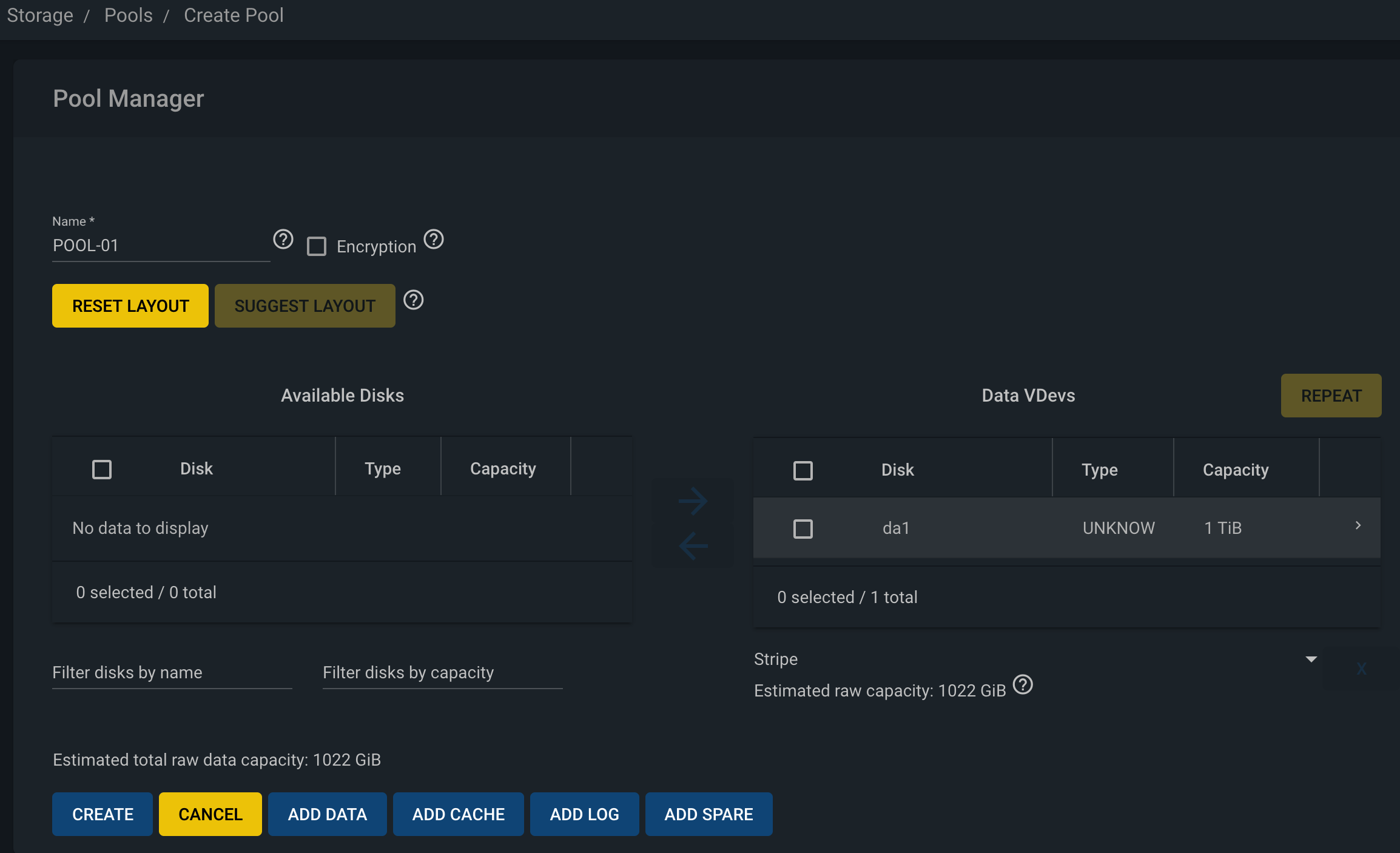Check the da1 disk row checkbox
Image resolution: width=1400 pixels, height=853 pixels.
click(x=803, y=528)
